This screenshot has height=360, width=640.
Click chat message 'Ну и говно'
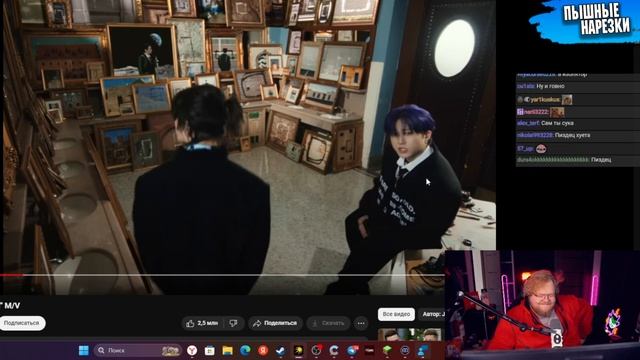tap(550, 86)
